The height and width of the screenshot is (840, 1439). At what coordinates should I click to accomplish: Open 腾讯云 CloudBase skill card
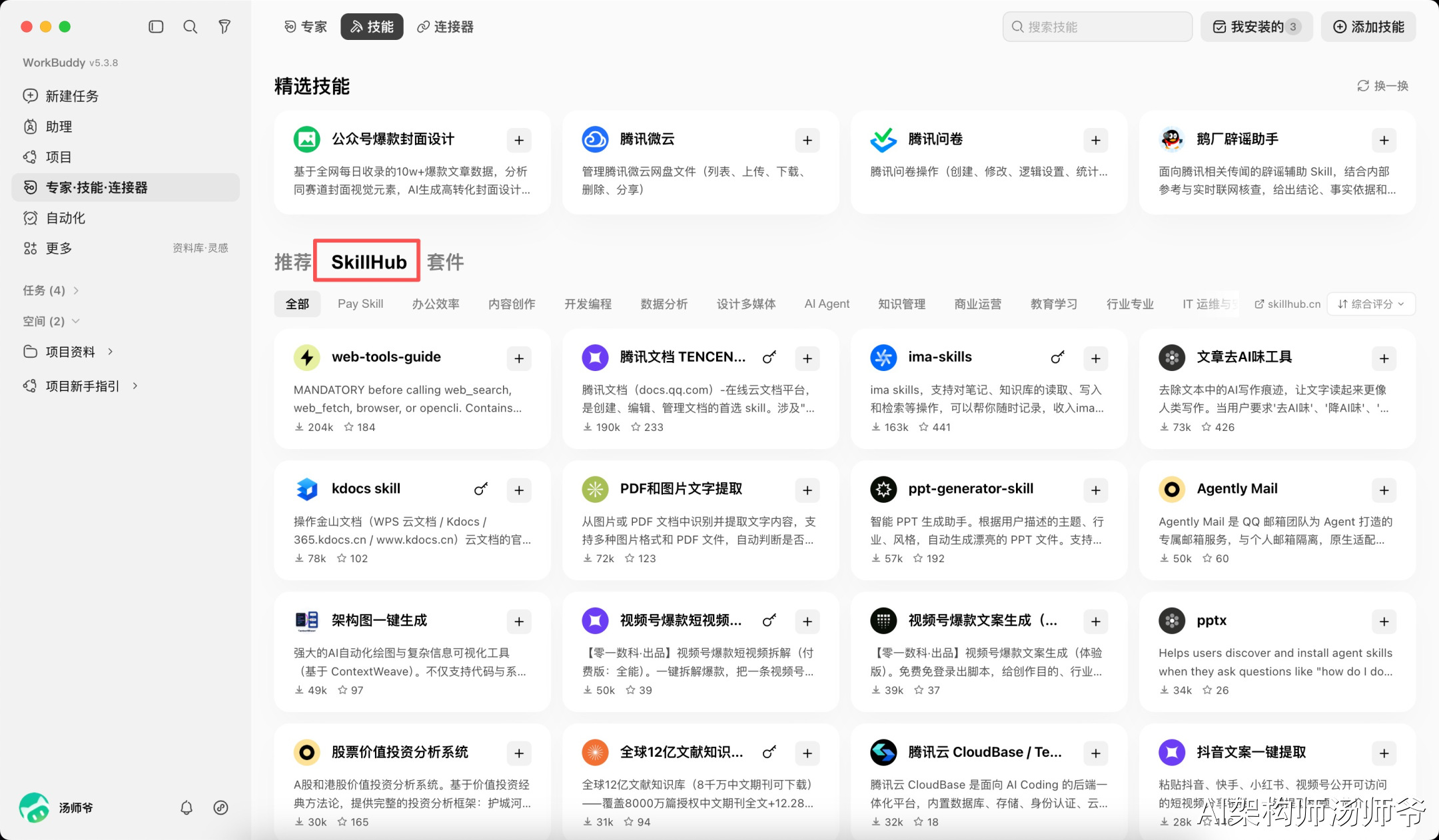pyautogui.click(x=989, y=781)
